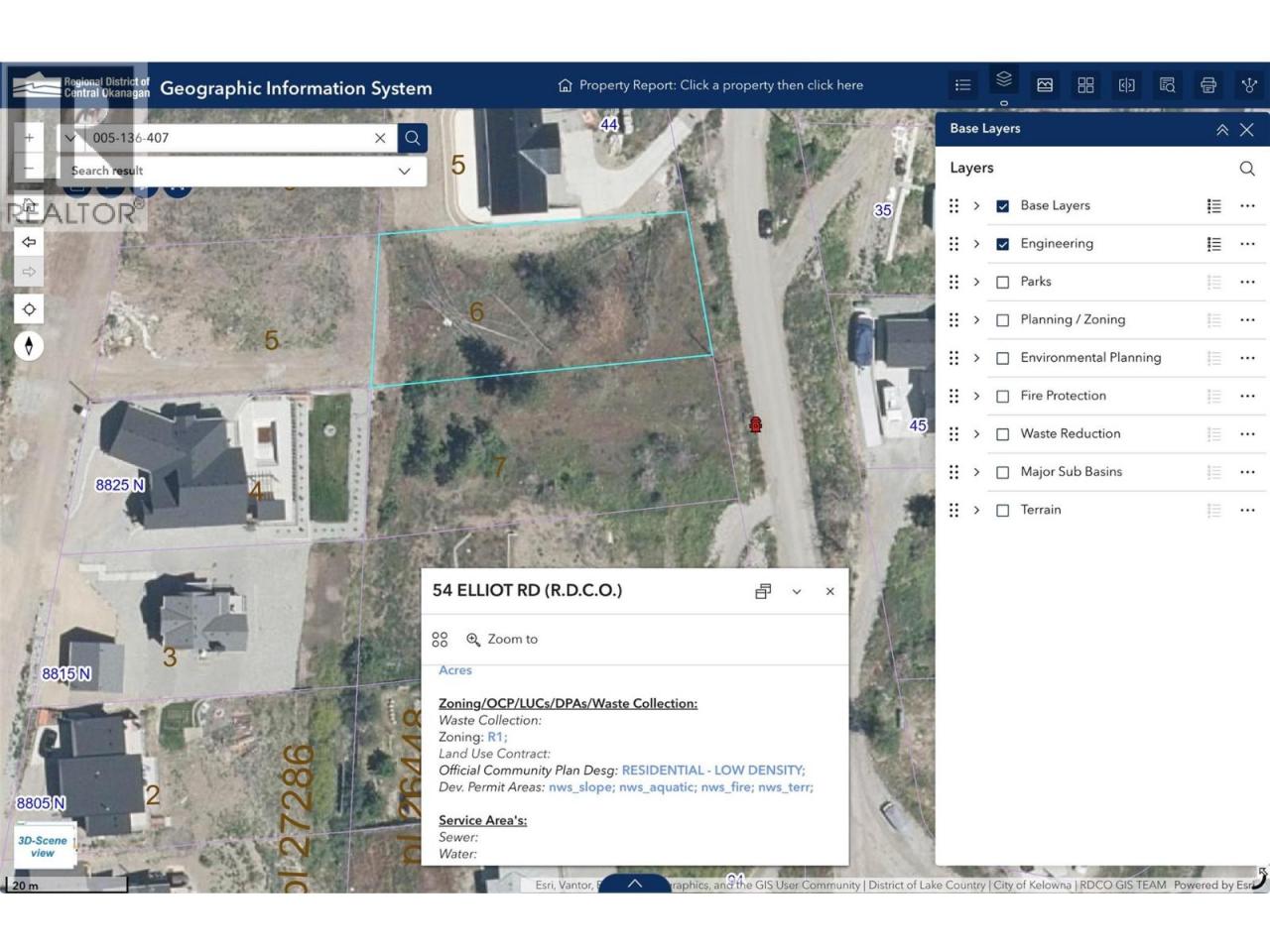Viewport: 1270px width, 952px height.
Task: Turn on Fire Protection layer checkbox
Action: pos(1002,397)
